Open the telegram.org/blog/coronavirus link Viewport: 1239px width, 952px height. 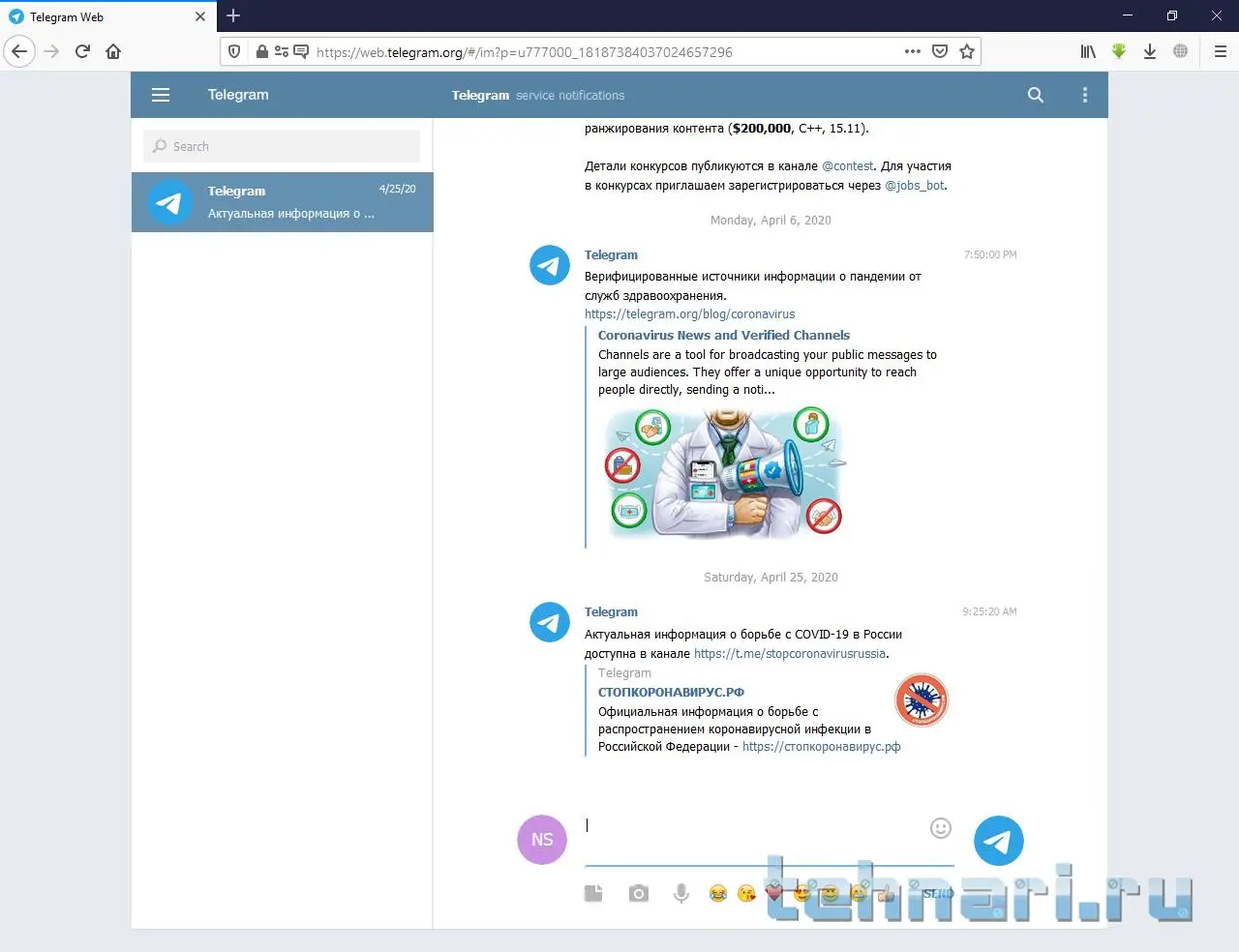(689, 314)
